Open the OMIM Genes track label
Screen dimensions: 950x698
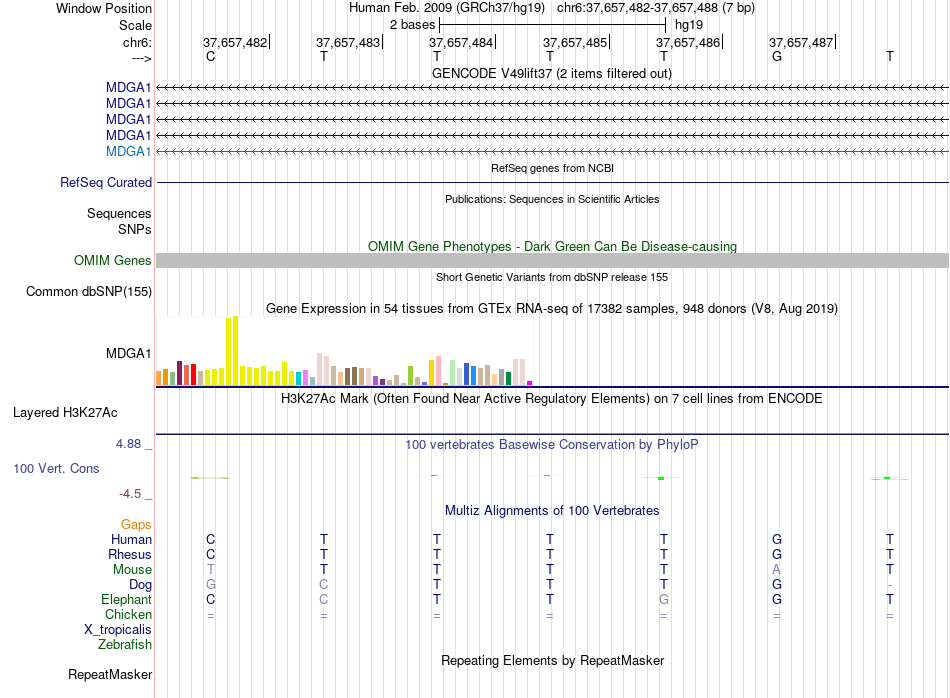(113, 261)
